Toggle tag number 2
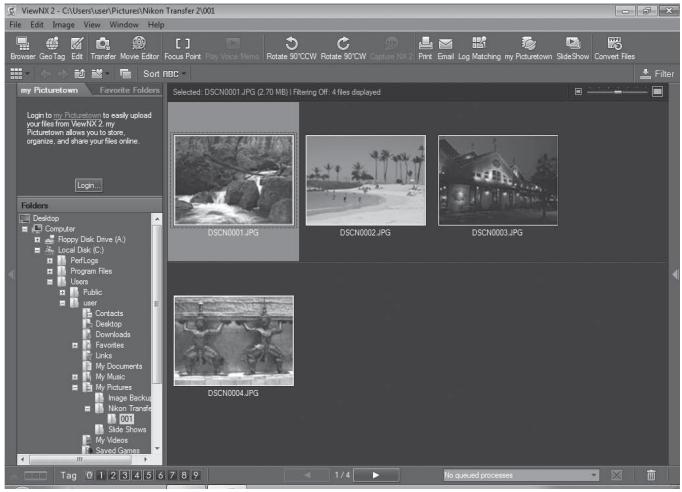 pyautogui.click(x=113, y=475)
